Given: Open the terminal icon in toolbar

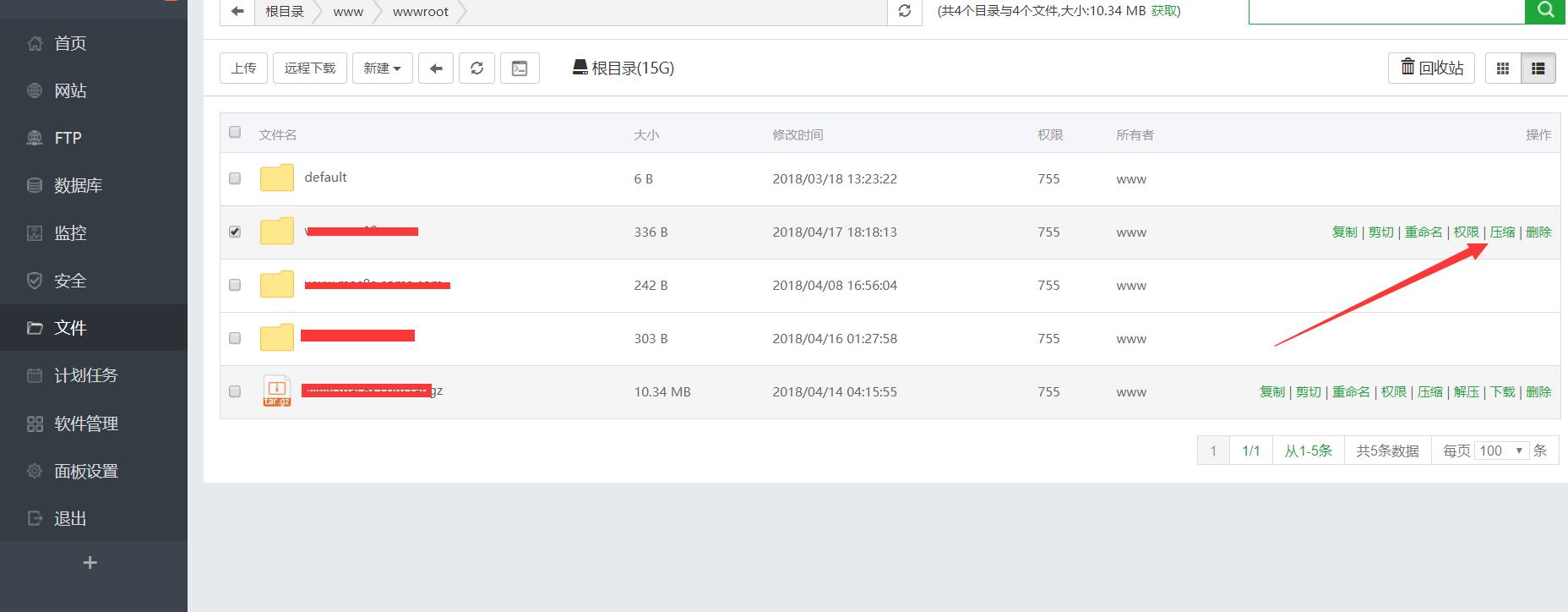Looking at the screenshot, I should click(x=520, y=68).
